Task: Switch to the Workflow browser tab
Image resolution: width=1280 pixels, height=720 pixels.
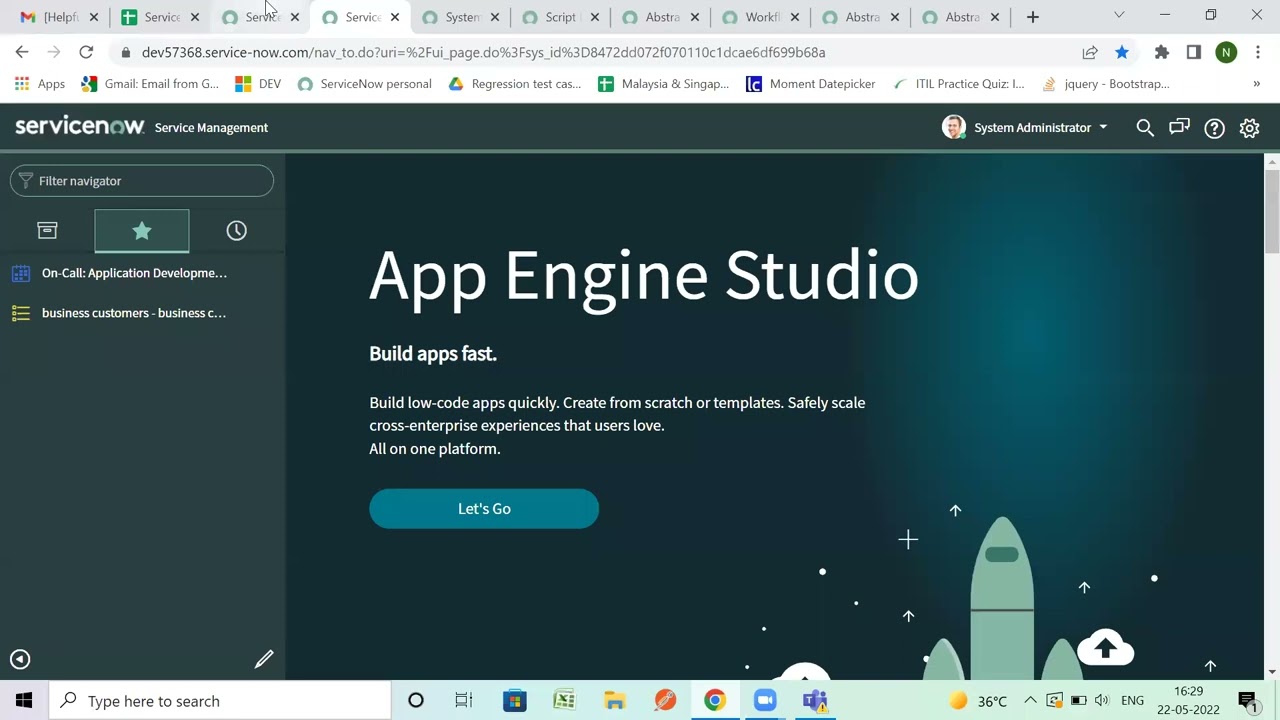Action: (761, 17)
